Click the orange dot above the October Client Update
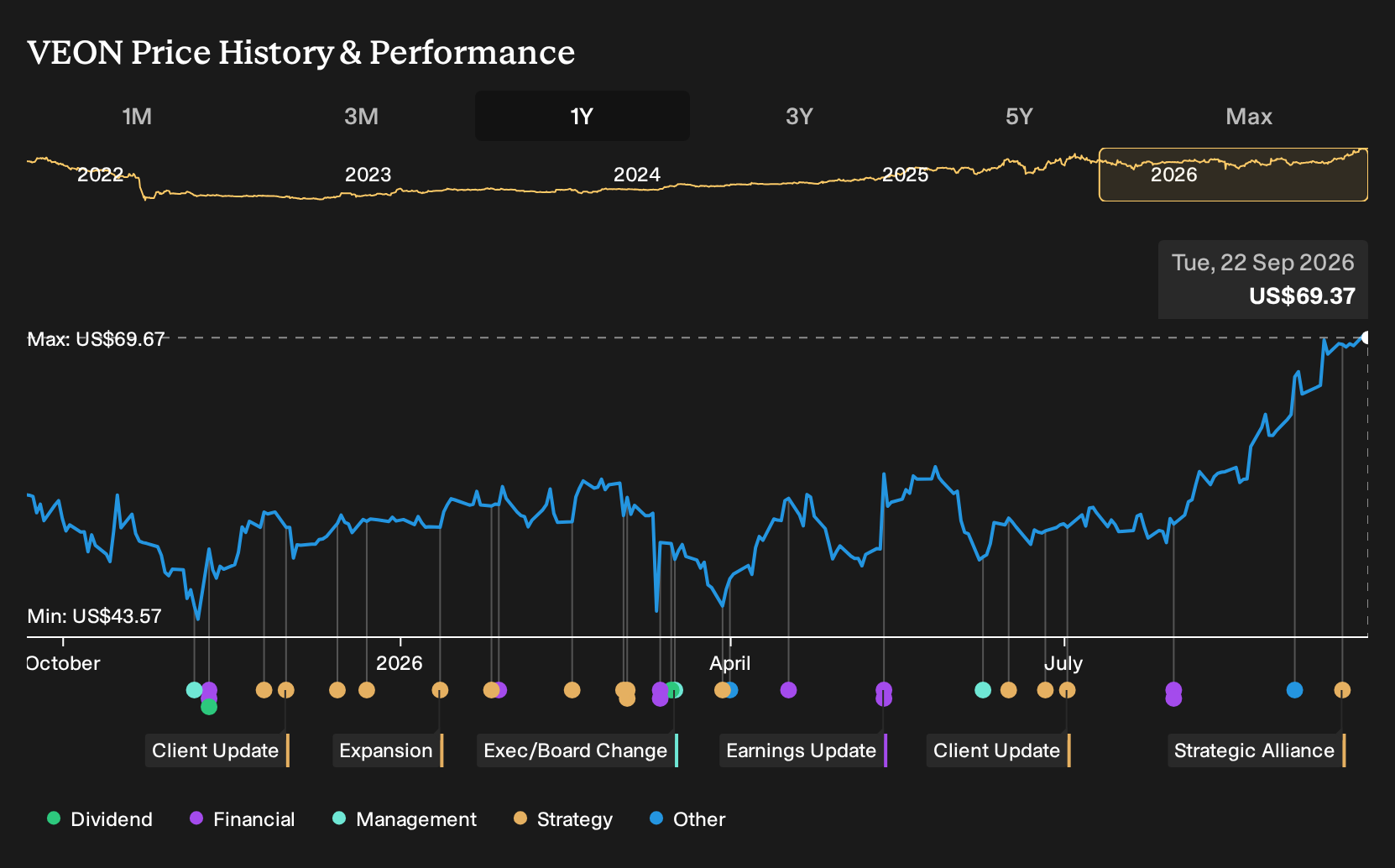Image resolution: width=1395 pixels, height=868 pixels. click(x=285, y=690)
